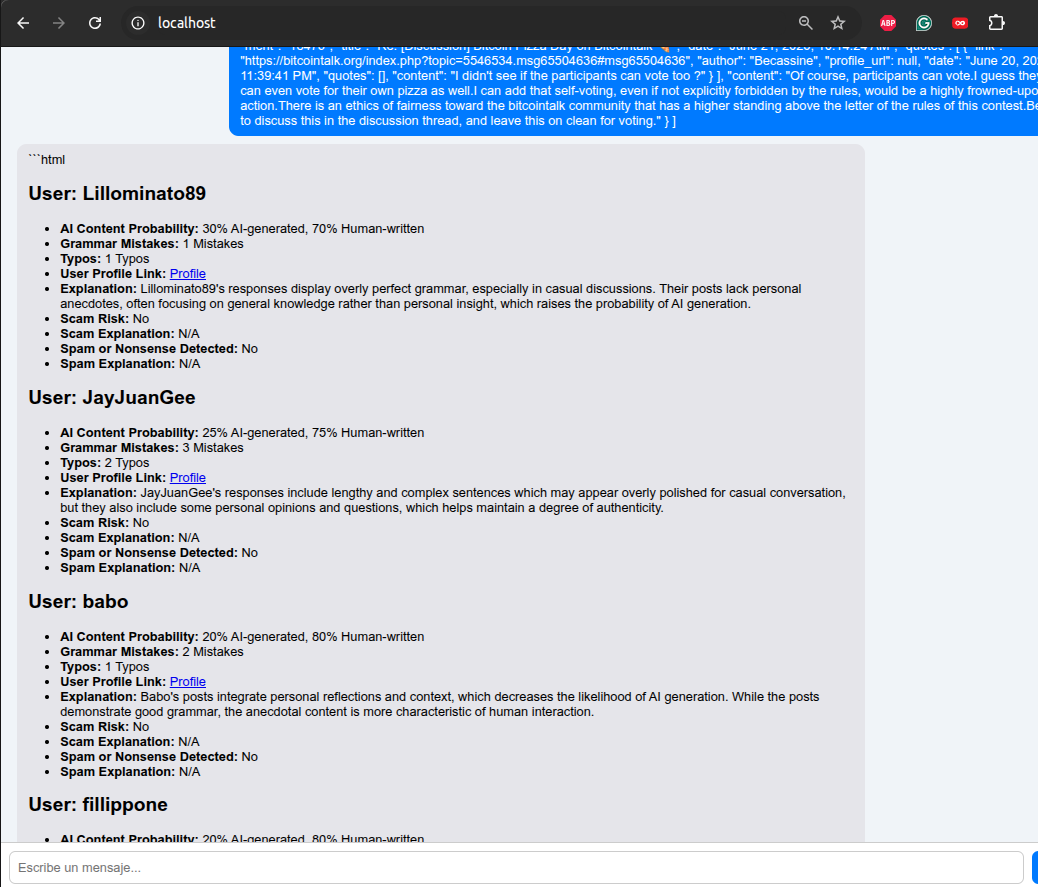Open the zoom magnifier icon in address bar
Image resolution: width=1038 pixels, height=887 pixels.
click(x=805, y=23)
